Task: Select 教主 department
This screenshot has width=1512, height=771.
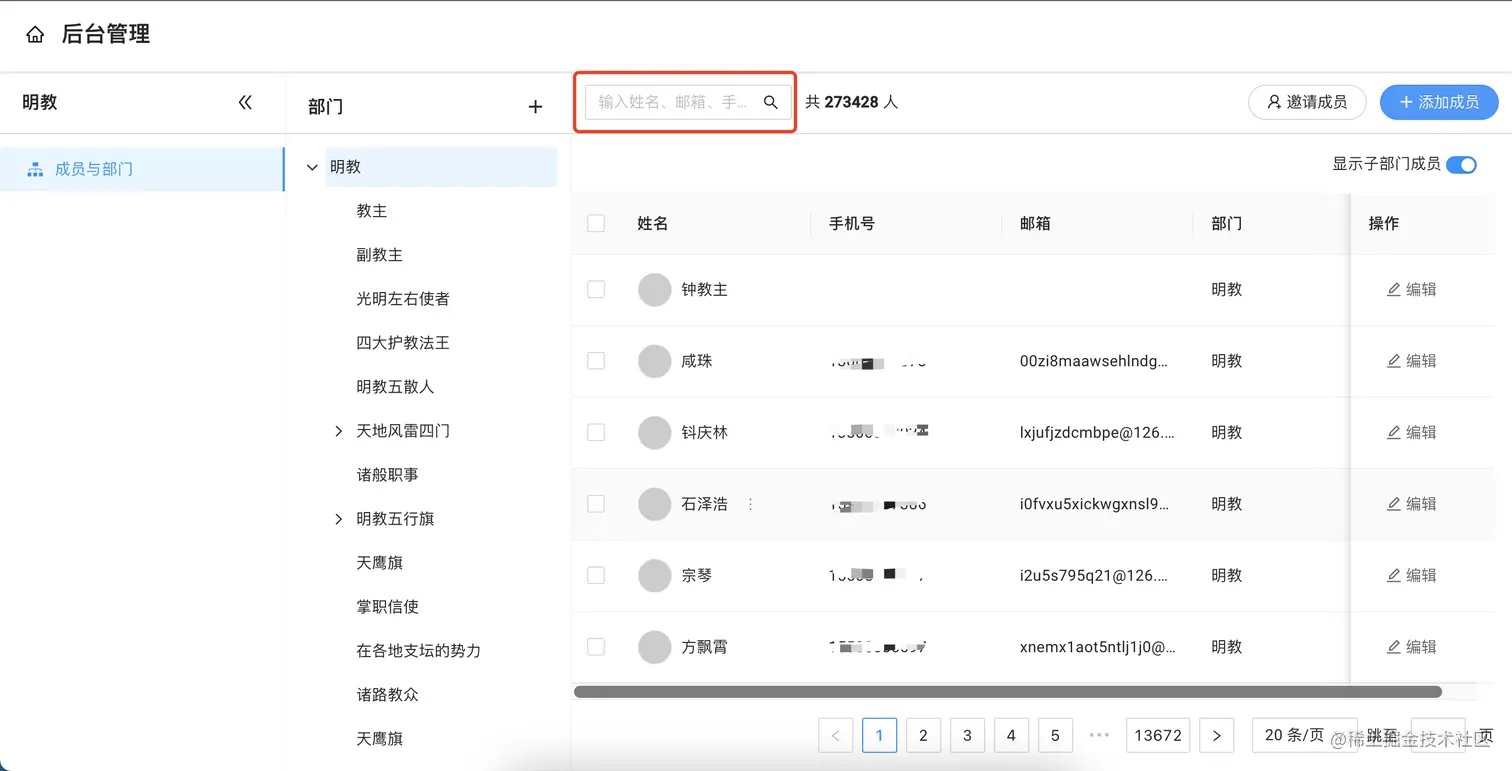Action: [x=372, y=211]
